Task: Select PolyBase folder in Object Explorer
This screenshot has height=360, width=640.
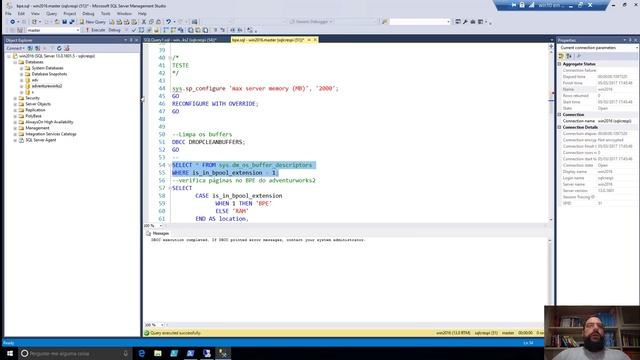Action: click(33, 116)
